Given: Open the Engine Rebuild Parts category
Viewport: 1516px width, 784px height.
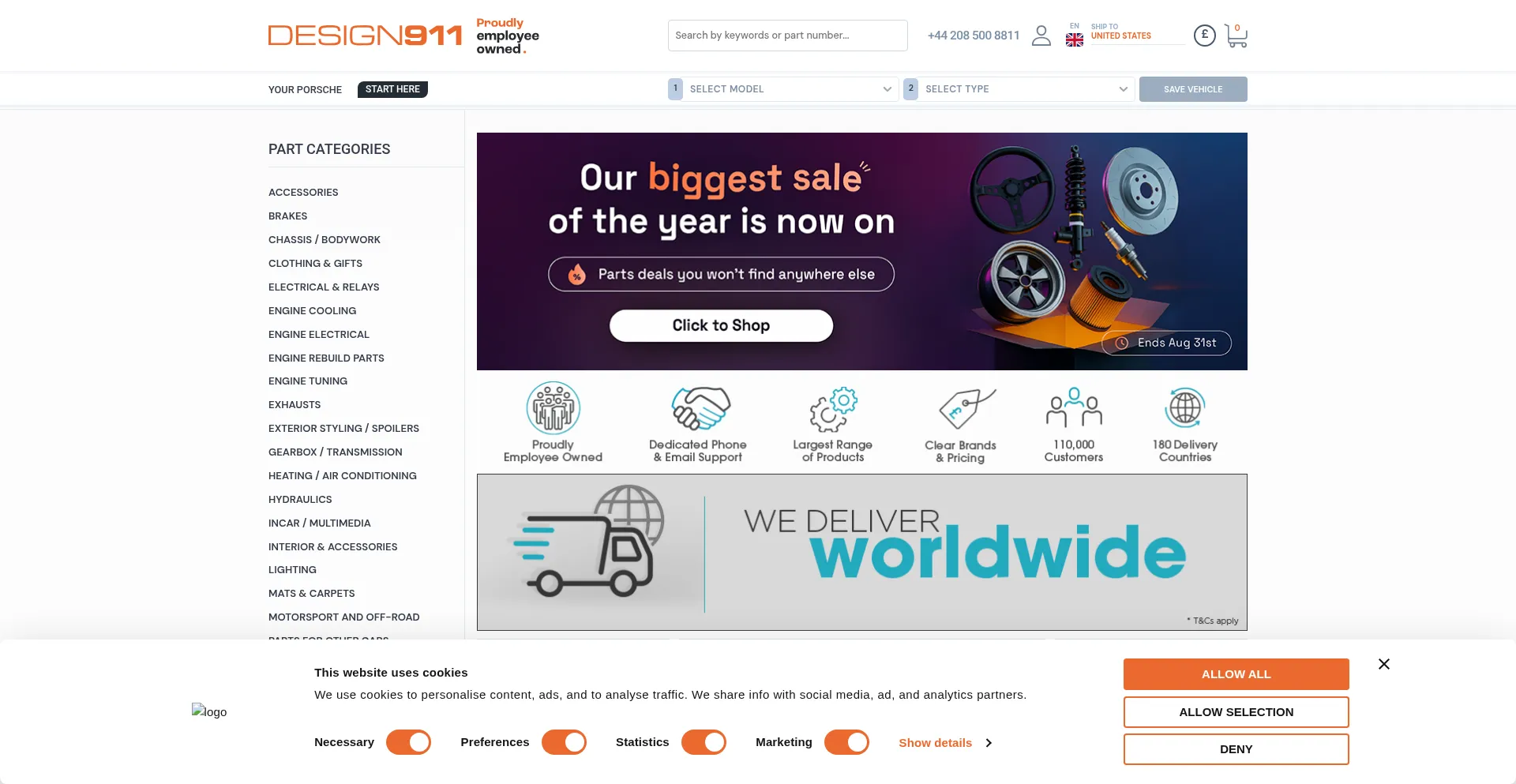Looking at the screenshot, I should click(x=326, y=358).
